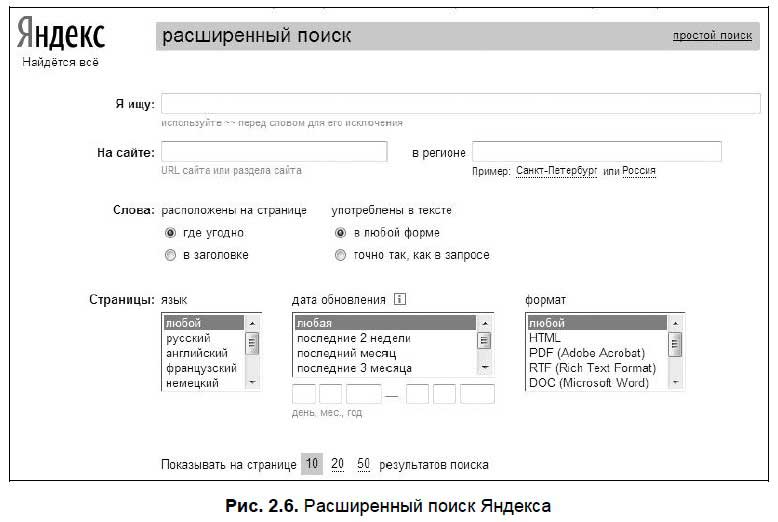
Task: Select the где угодно radio button
Action: pyautogui.click(x=170, y=233)
